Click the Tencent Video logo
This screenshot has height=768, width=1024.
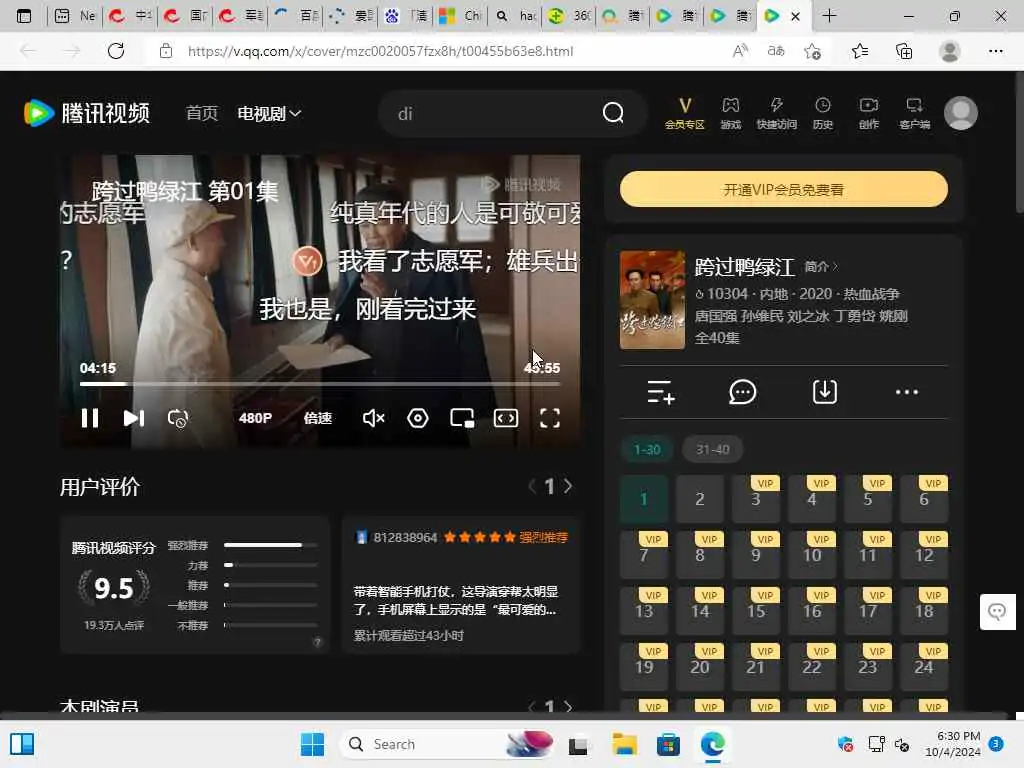coord(87,113)
